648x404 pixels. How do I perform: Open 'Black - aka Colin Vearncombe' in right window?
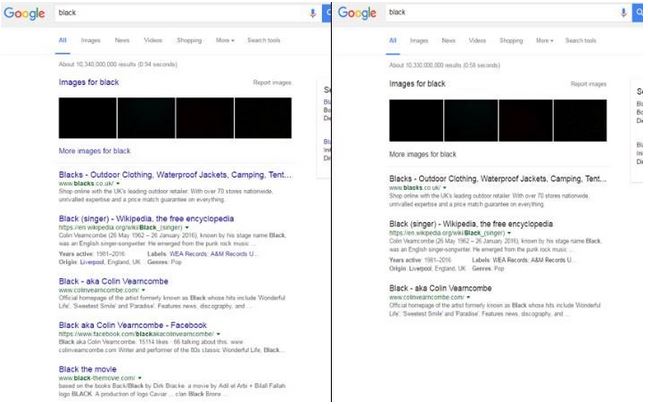[440, 288]
